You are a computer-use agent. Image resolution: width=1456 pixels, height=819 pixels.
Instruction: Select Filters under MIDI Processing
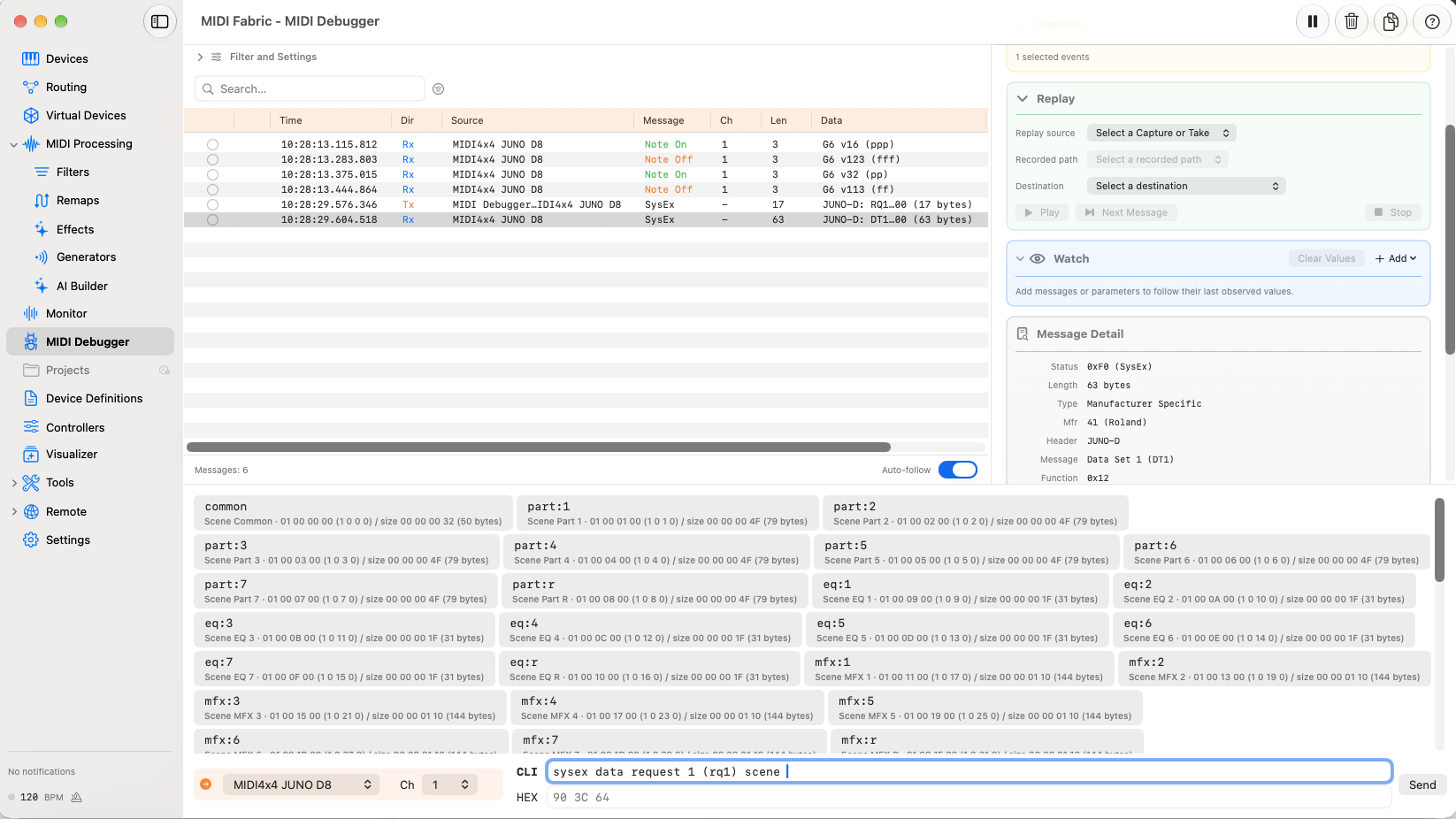(73, 172)
